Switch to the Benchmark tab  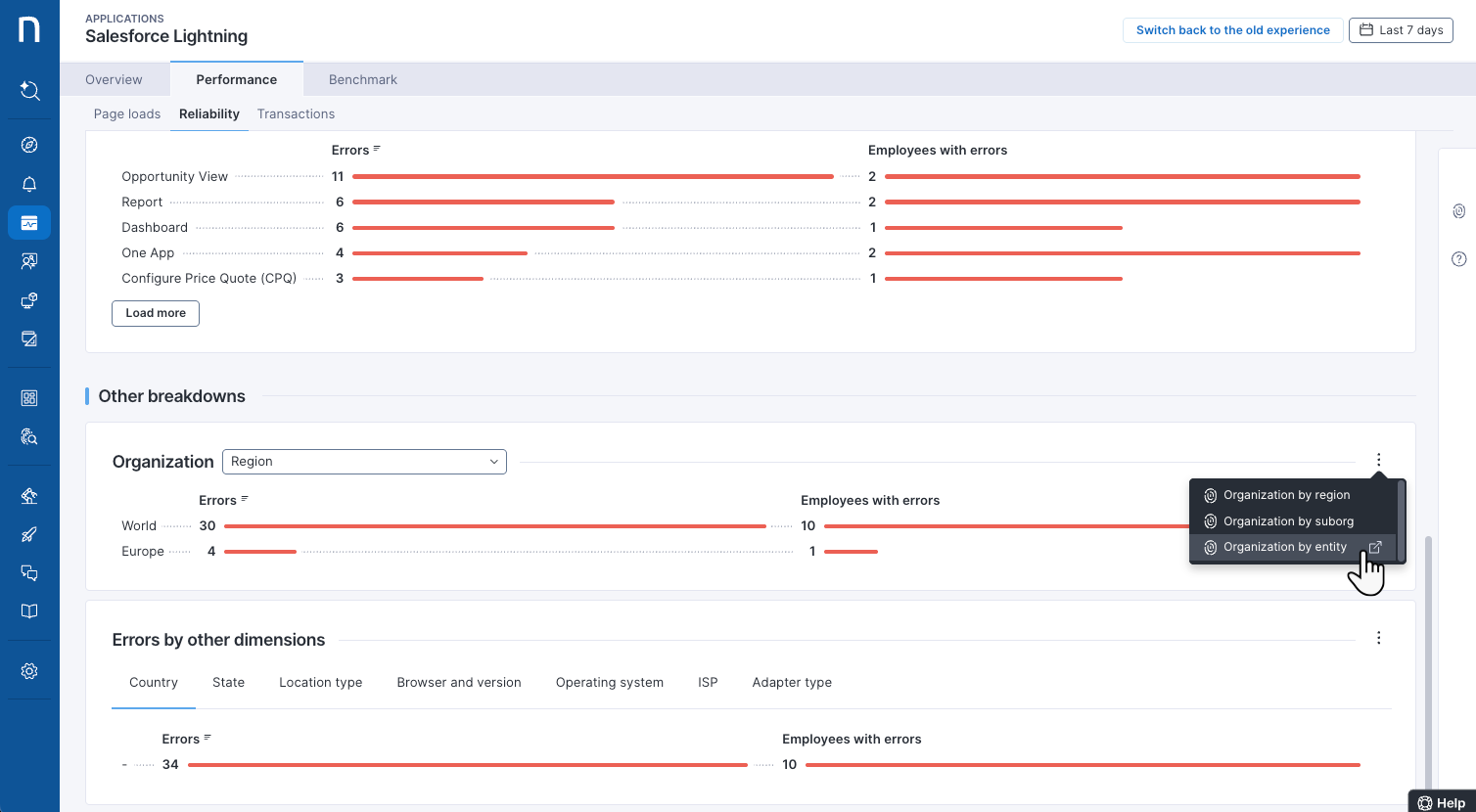[x=363, y=79]
